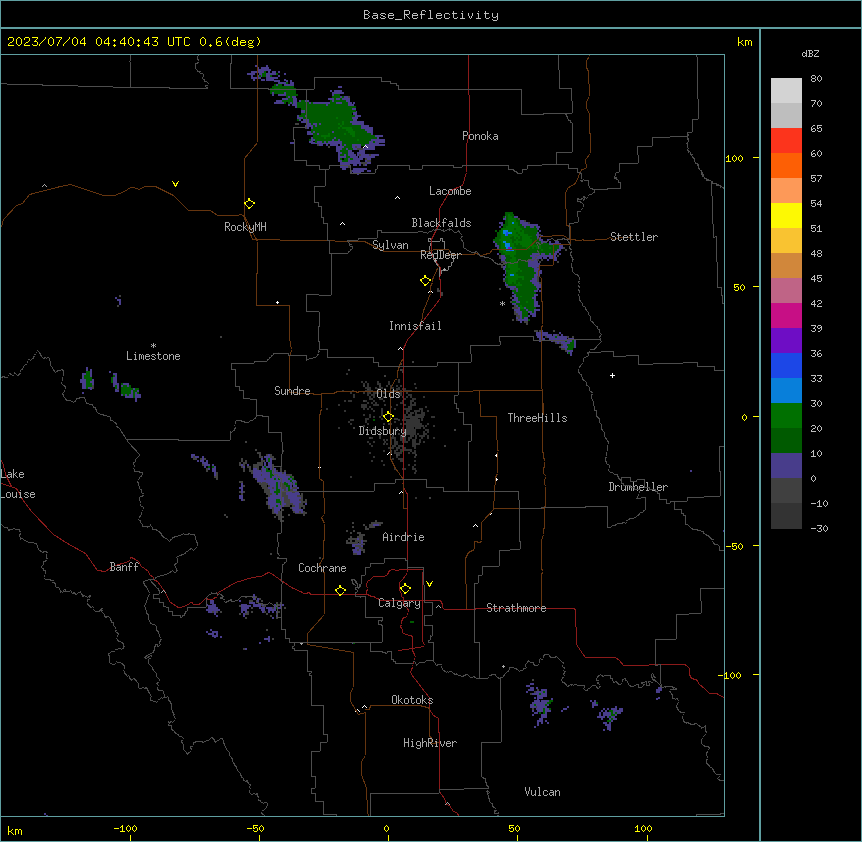Viewport: 862px width, 842px height.
Task: Select the blue 36-33 dBZ legend band
Action: pos(786,365)
